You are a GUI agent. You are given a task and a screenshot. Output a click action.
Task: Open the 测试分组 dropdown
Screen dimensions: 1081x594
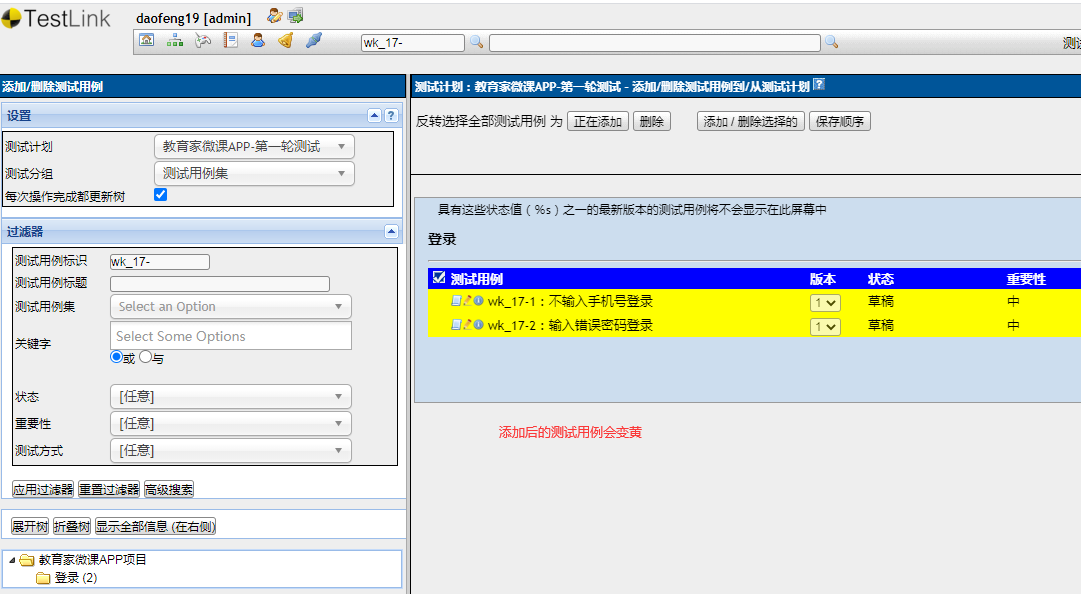click(x=254, y=174)
